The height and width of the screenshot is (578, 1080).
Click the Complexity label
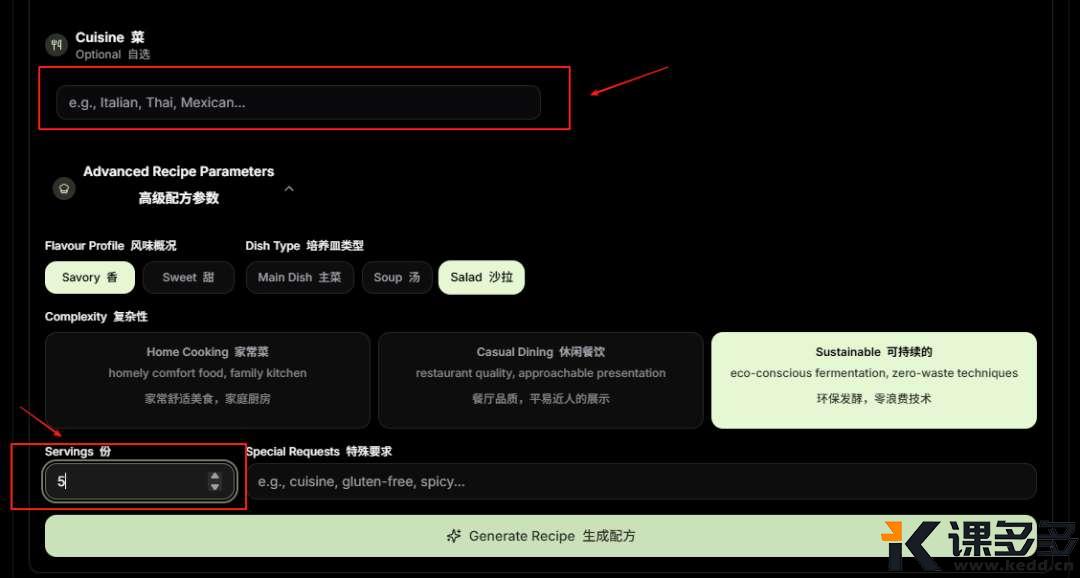[96, 317]
